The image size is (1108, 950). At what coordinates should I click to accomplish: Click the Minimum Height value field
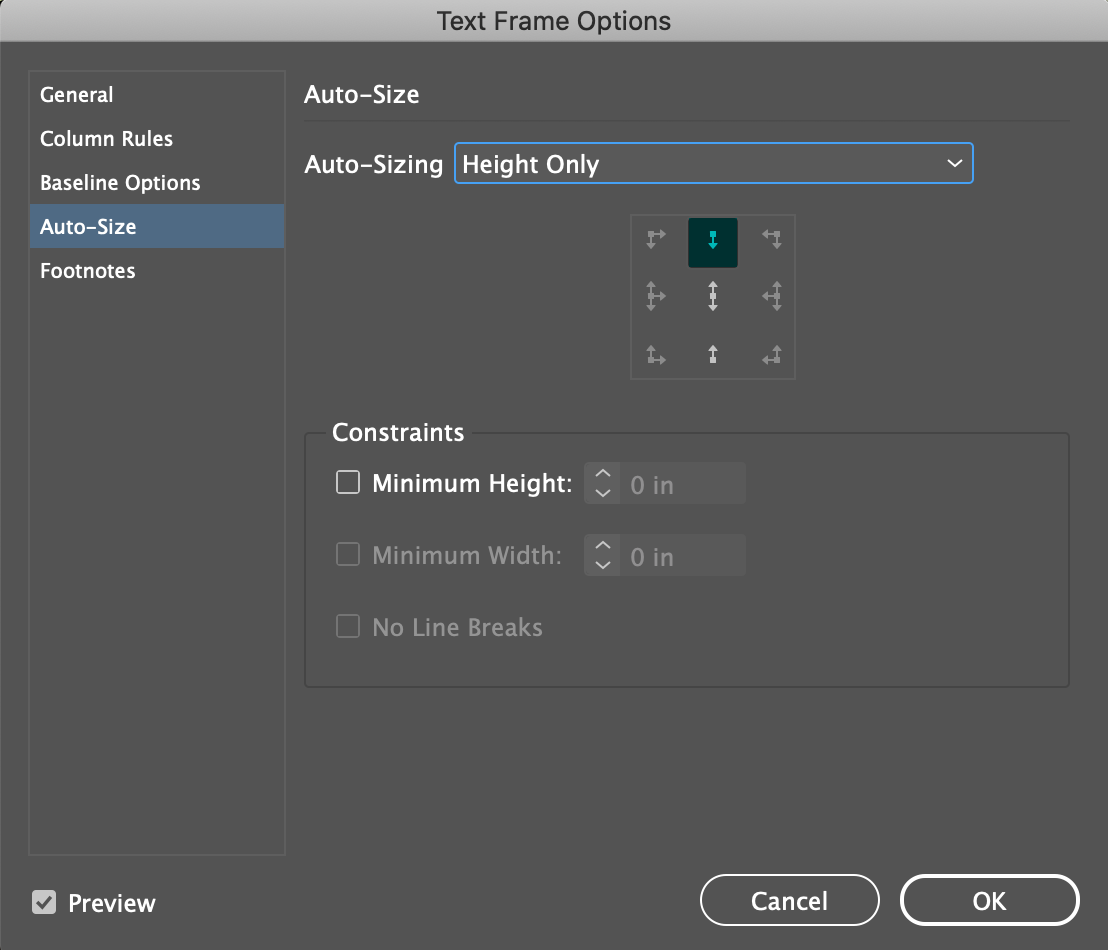coord(683,483)
